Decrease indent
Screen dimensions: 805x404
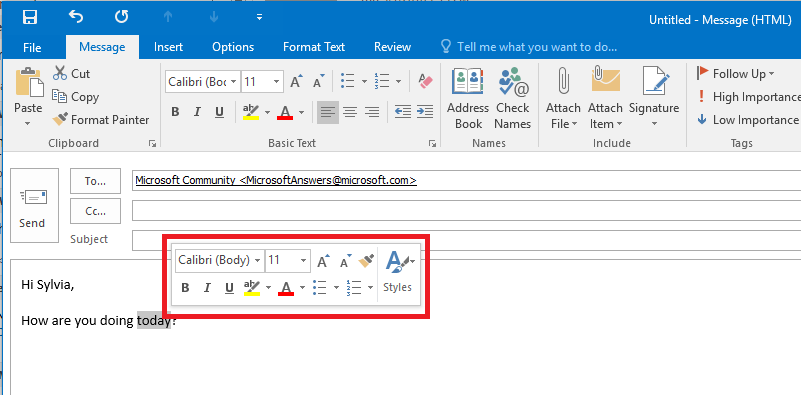point(402,112)
